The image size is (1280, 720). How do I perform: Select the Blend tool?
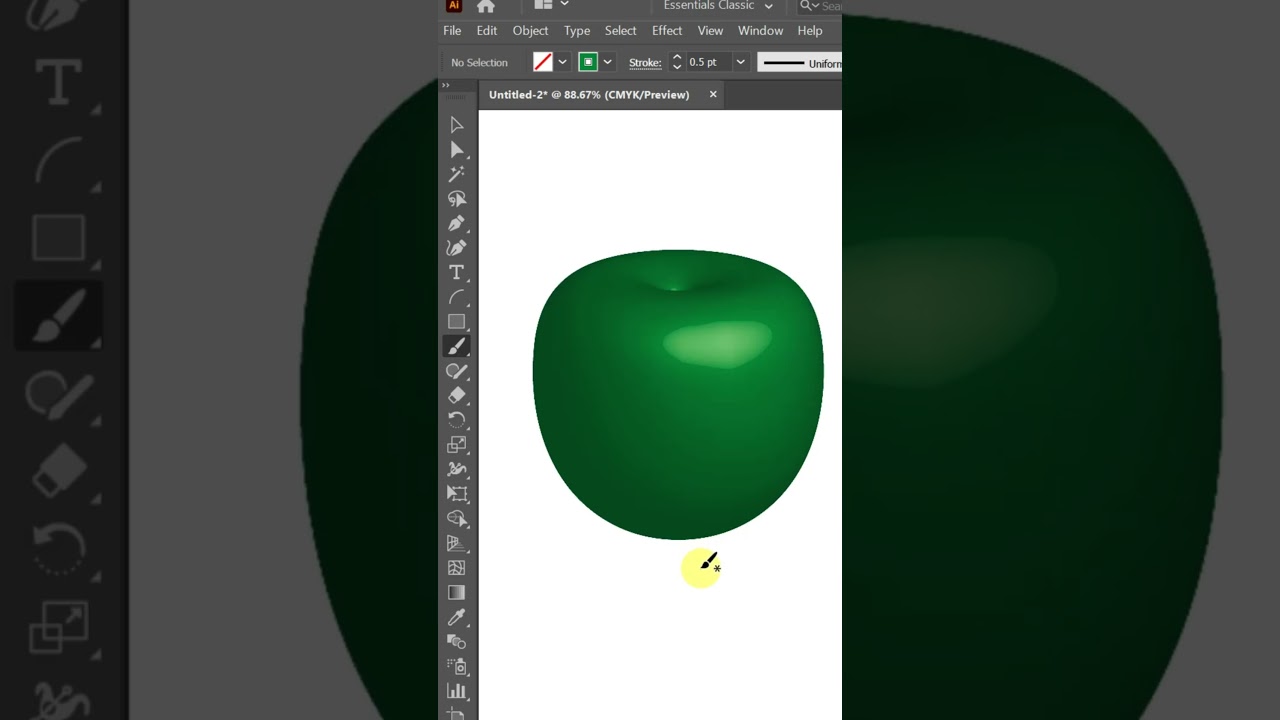456,641
